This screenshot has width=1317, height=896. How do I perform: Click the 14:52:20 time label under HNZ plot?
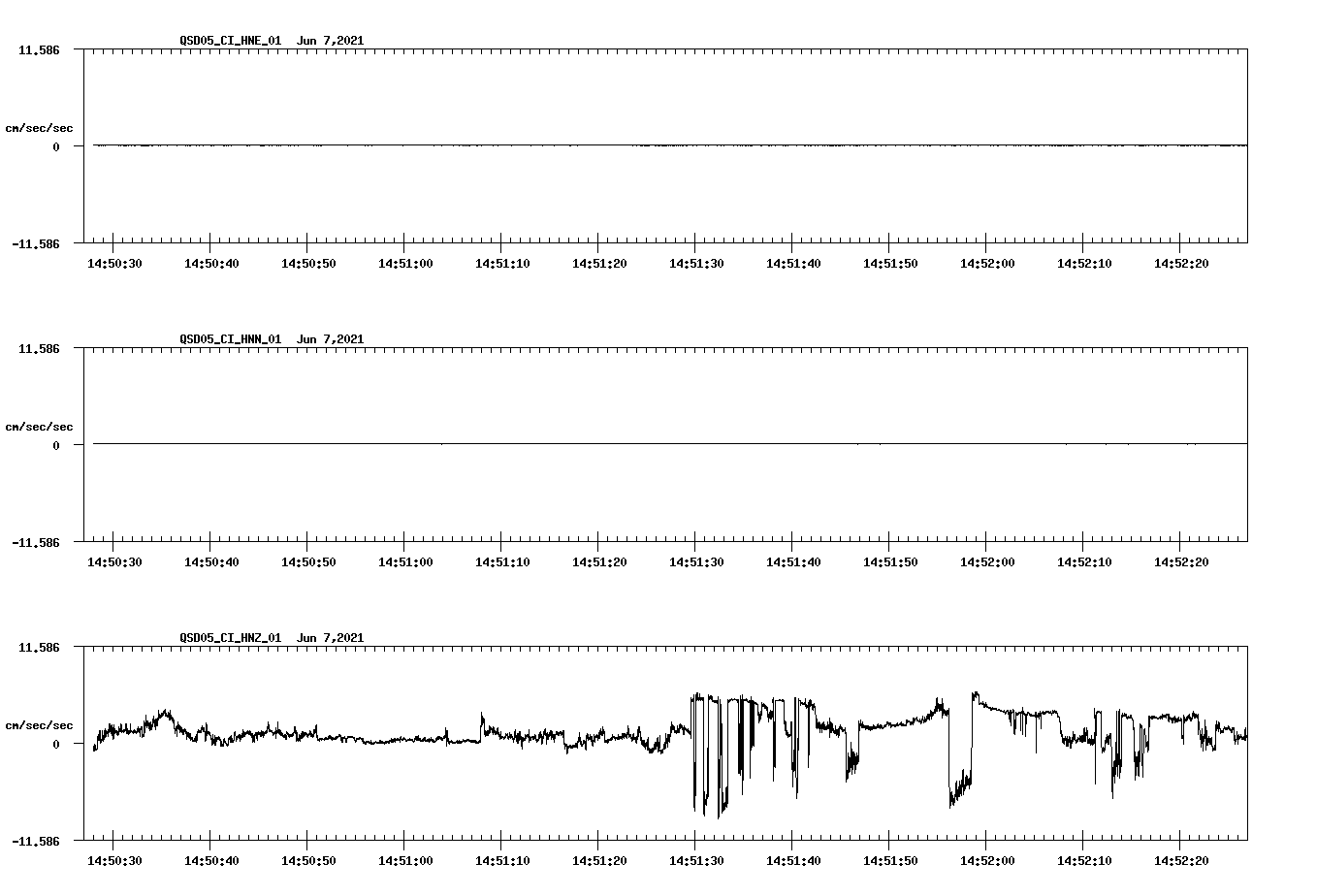point(1181,861)
